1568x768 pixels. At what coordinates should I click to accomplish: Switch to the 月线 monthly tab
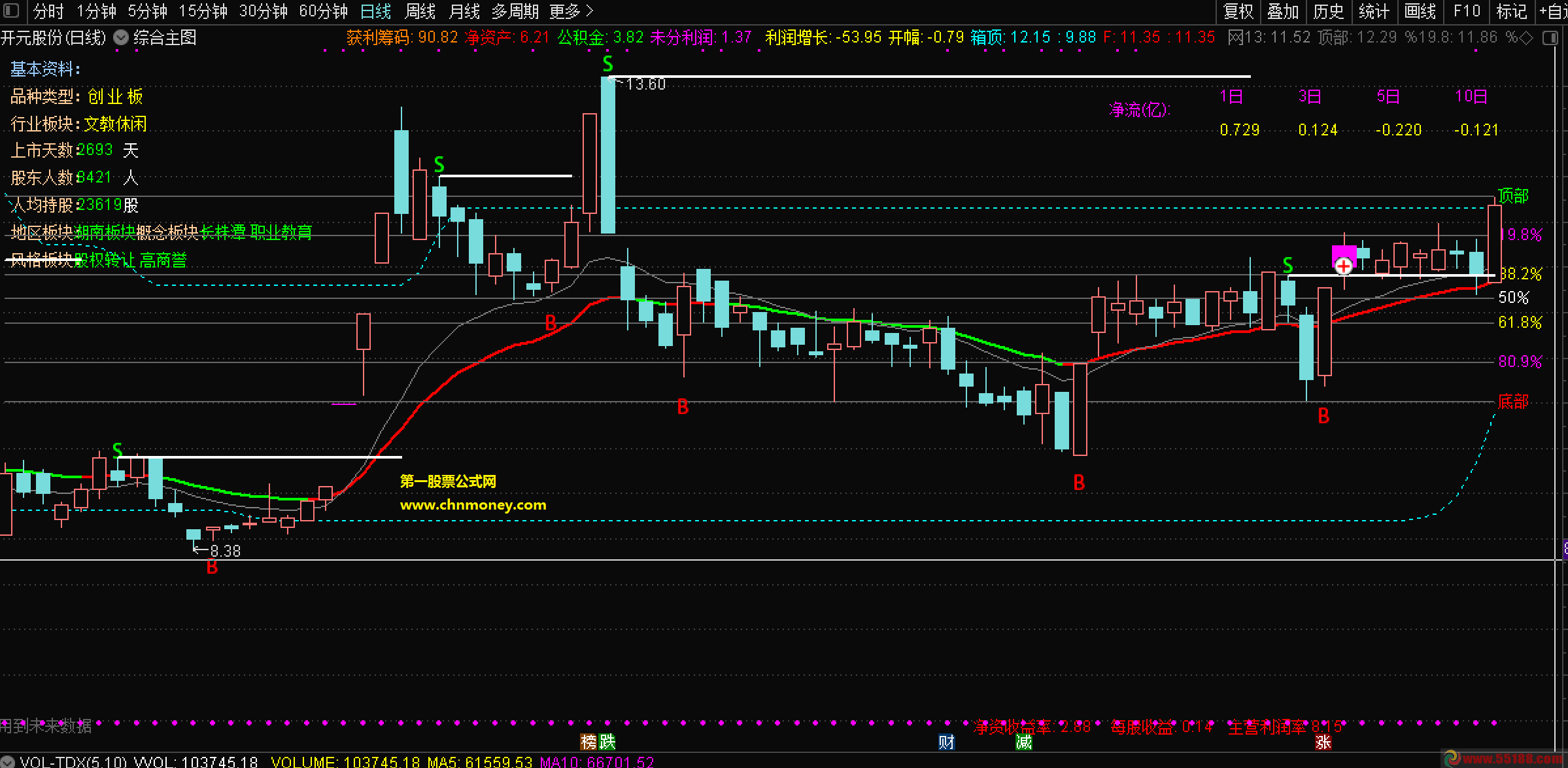coord(464,11)
